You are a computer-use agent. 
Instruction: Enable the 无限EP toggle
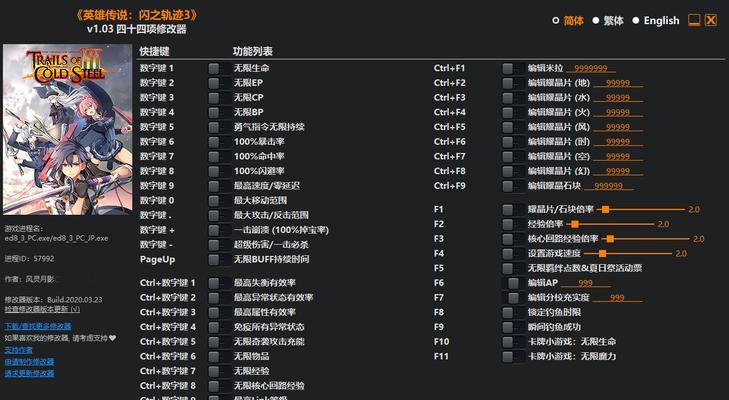[x=219, y=83]
